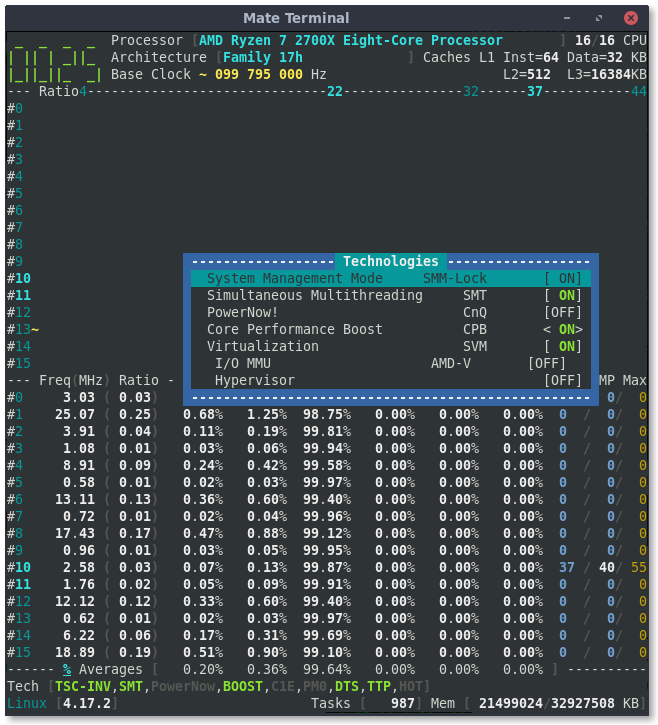Viewport: 658px width, 725px height.
Task: Select the Virtualization menu row
Action: tap(391, 346)
